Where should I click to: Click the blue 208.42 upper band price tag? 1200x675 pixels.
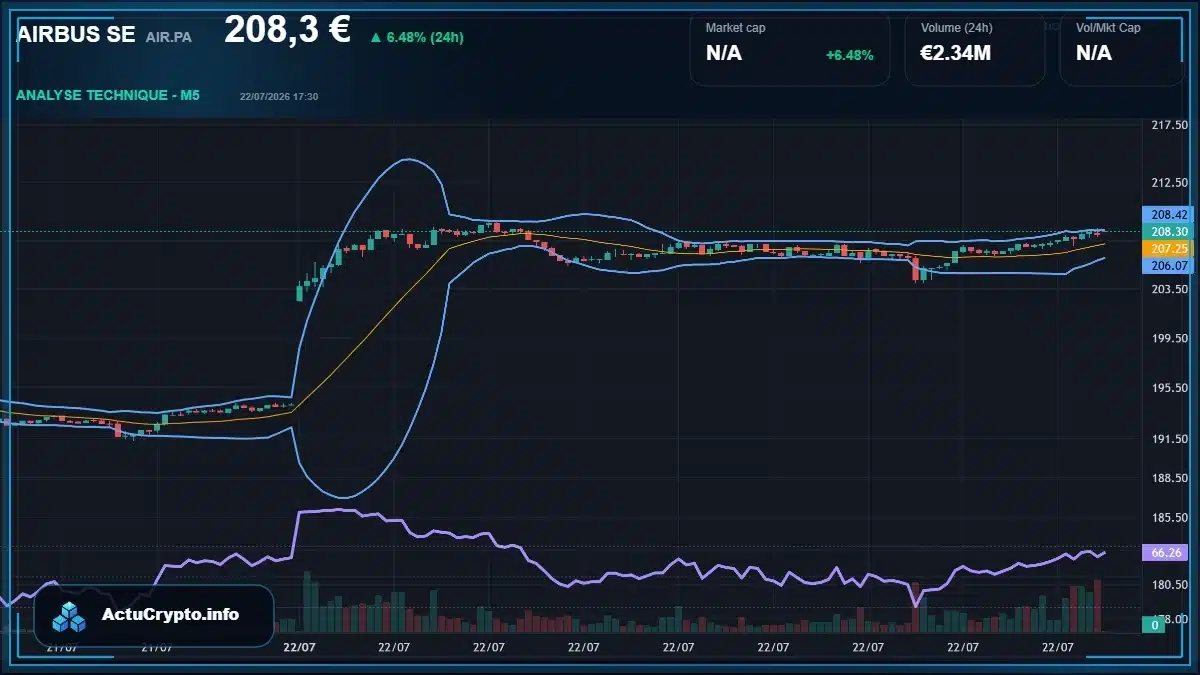pyautogui.click(x=1168, y=214)
